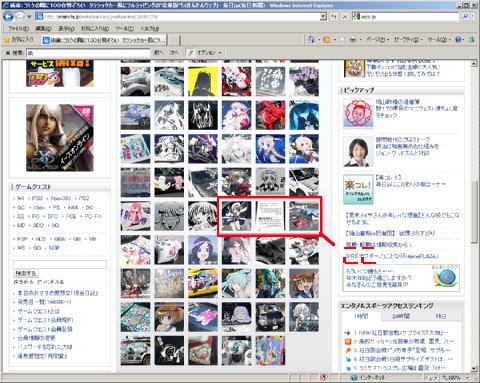Open the ファイル(F) menu
Screen dimensions: 480x383
[x=18, y=29]
